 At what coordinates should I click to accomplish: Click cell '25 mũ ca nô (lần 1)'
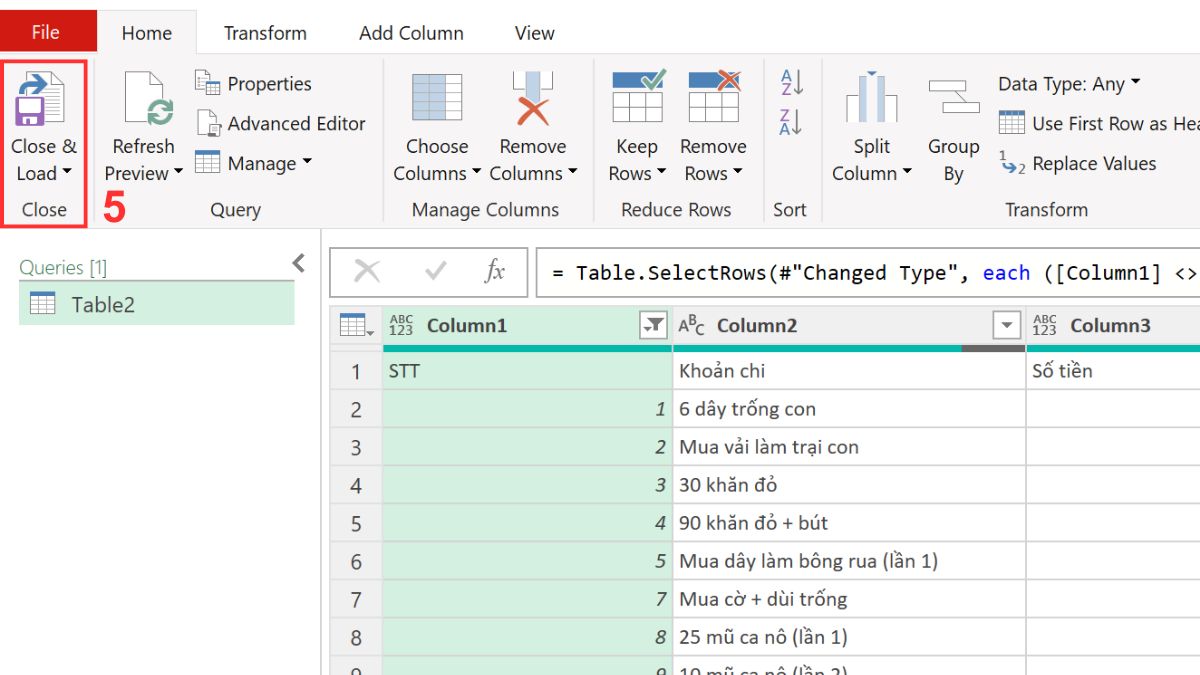click(x=849, y=637)
